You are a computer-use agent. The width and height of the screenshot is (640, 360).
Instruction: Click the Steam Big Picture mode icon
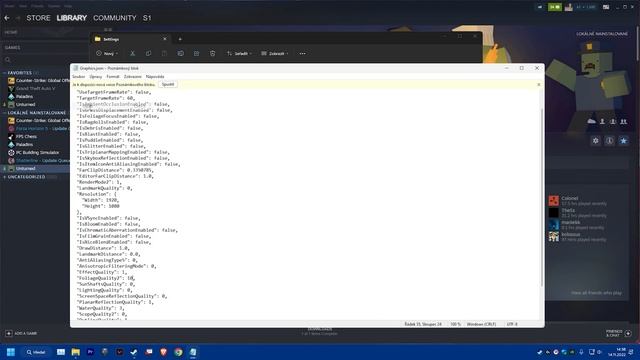coord(606,7)
